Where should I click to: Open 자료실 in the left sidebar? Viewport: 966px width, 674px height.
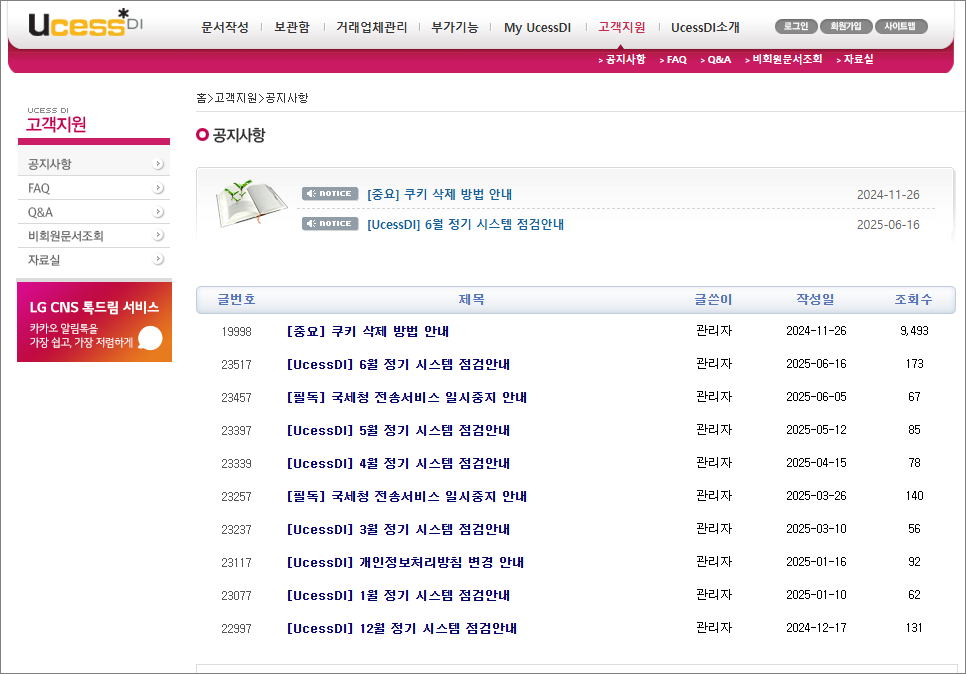[x=94, y=259]
